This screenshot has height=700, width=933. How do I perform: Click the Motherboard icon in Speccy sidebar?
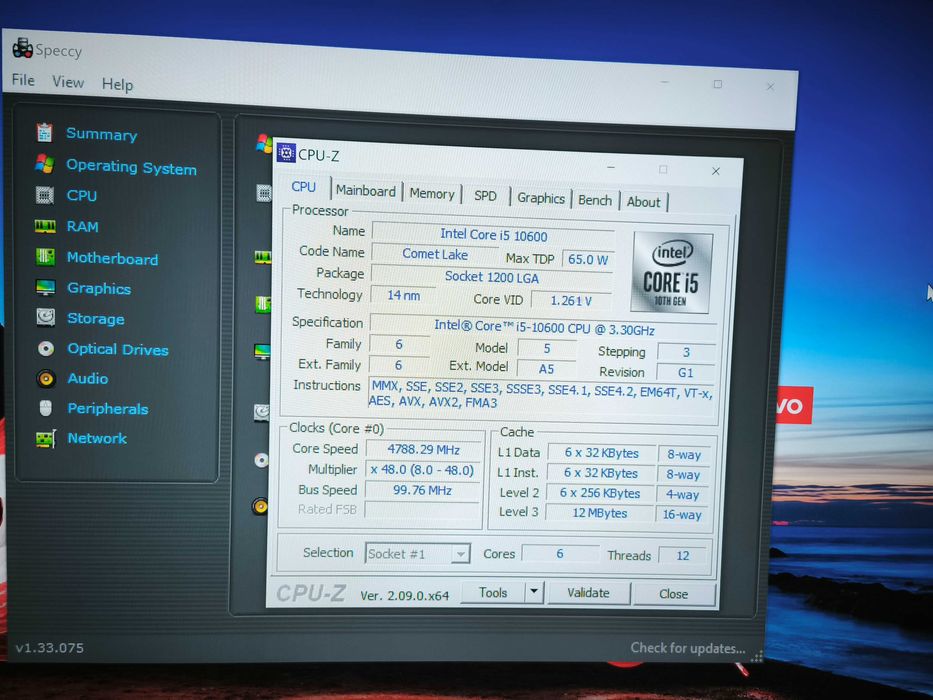tap(45, 257)
